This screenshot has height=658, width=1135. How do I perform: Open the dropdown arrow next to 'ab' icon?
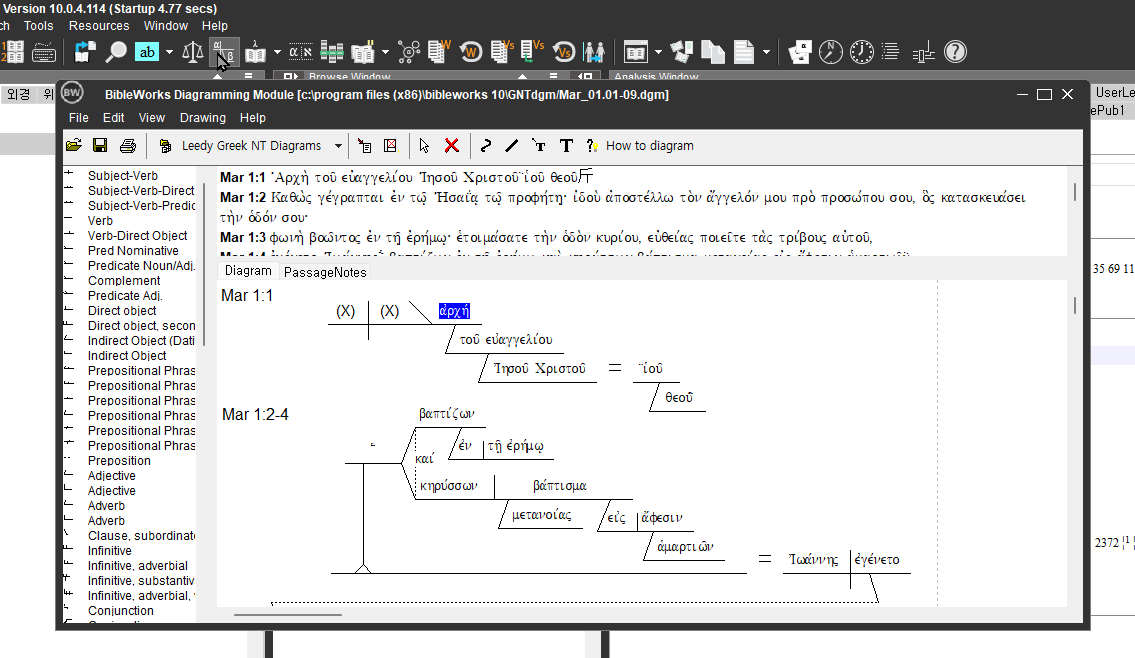[x=169, y=51]
